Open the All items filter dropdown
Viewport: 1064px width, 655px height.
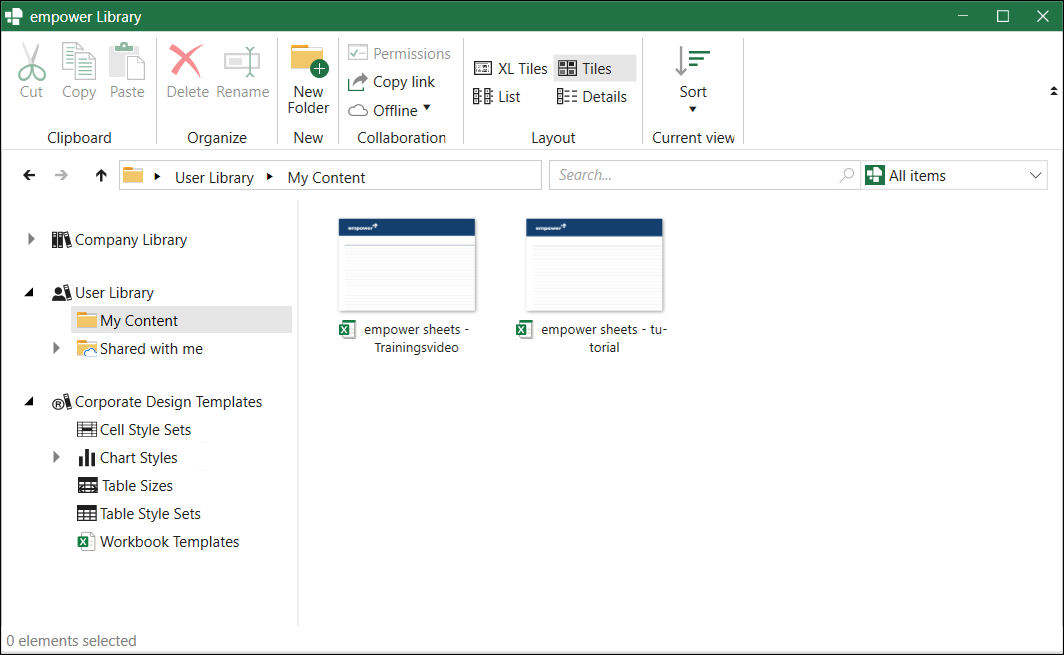point(955,175)
